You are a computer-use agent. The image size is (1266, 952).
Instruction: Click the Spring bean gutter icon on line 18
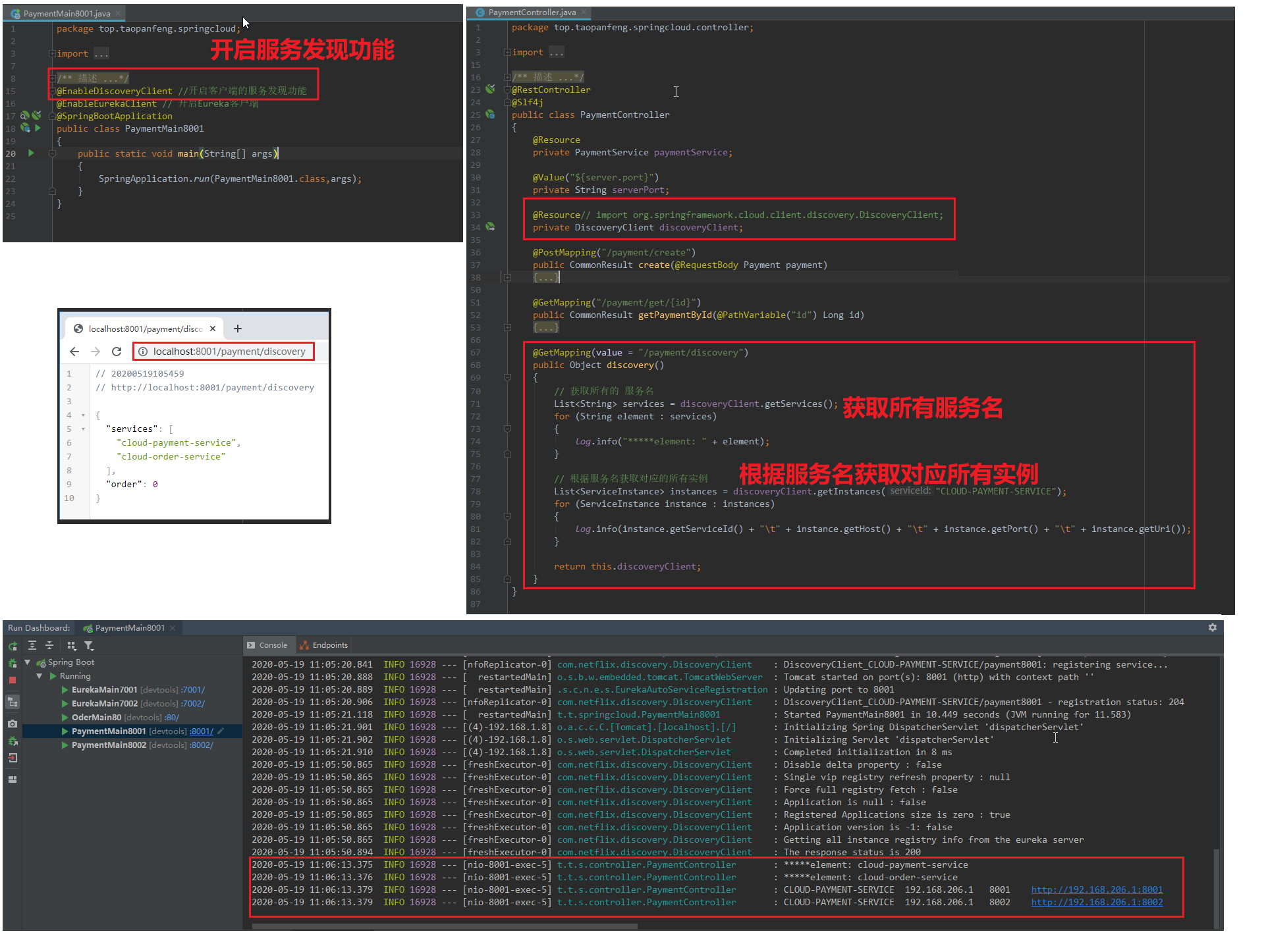click(26, 128)
